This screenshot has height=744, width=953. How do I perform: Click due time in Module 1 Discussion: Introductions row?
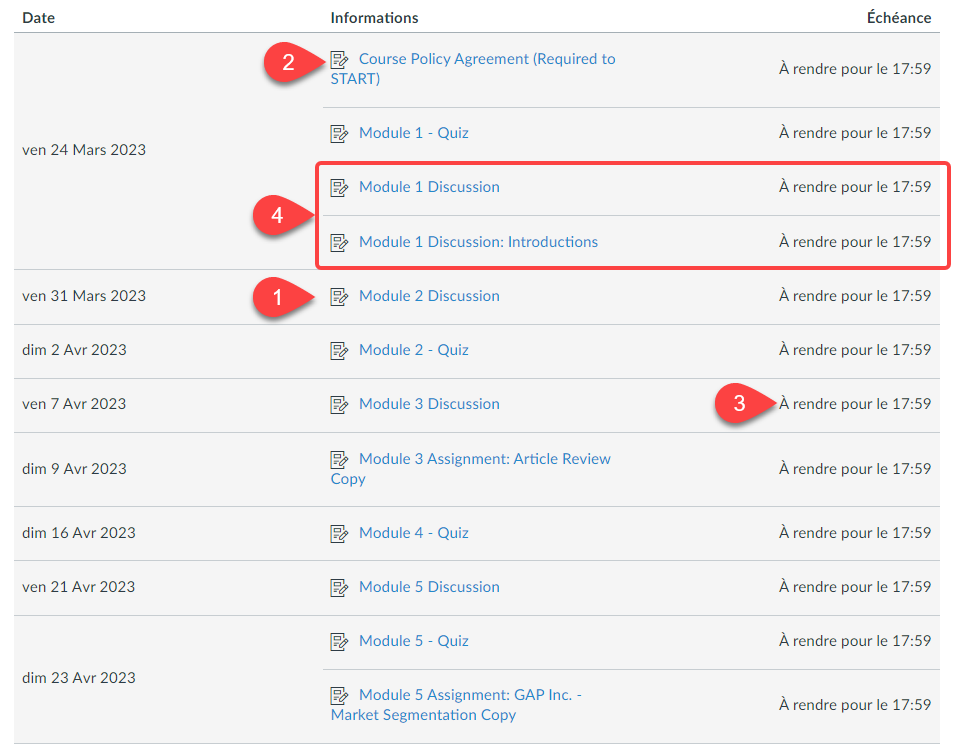point(855,241)
